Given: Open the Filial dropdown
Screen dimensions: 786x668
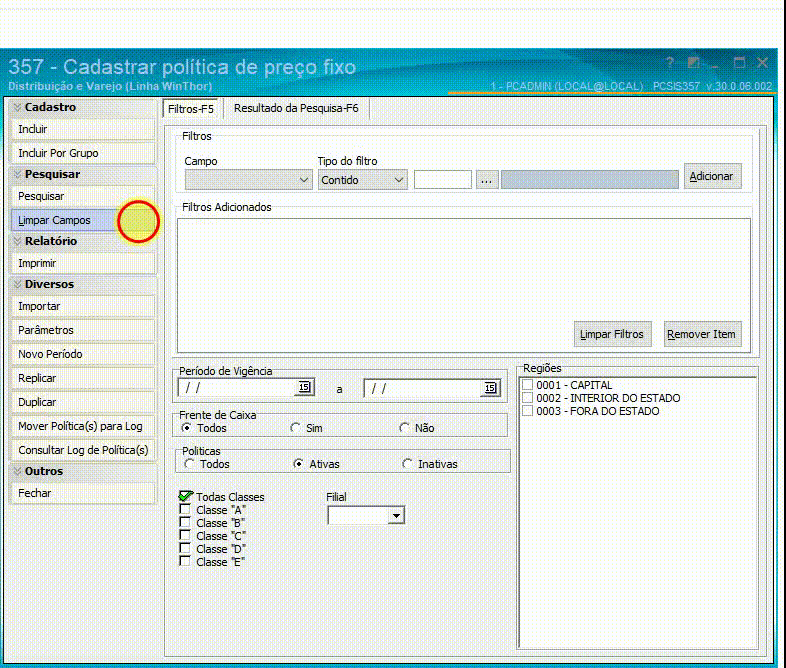Looking at the screenshot, I should click(396, 516).
